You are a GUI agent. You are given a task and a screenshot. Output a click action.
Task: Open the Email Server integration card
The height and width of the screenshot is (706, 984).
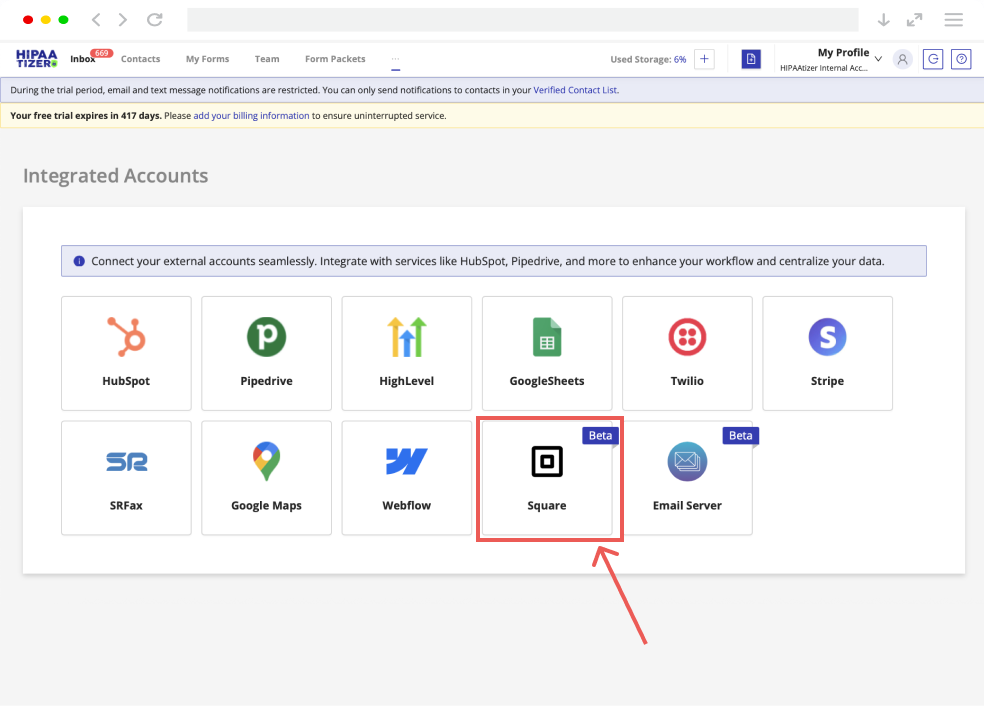(x=687, y=478)
